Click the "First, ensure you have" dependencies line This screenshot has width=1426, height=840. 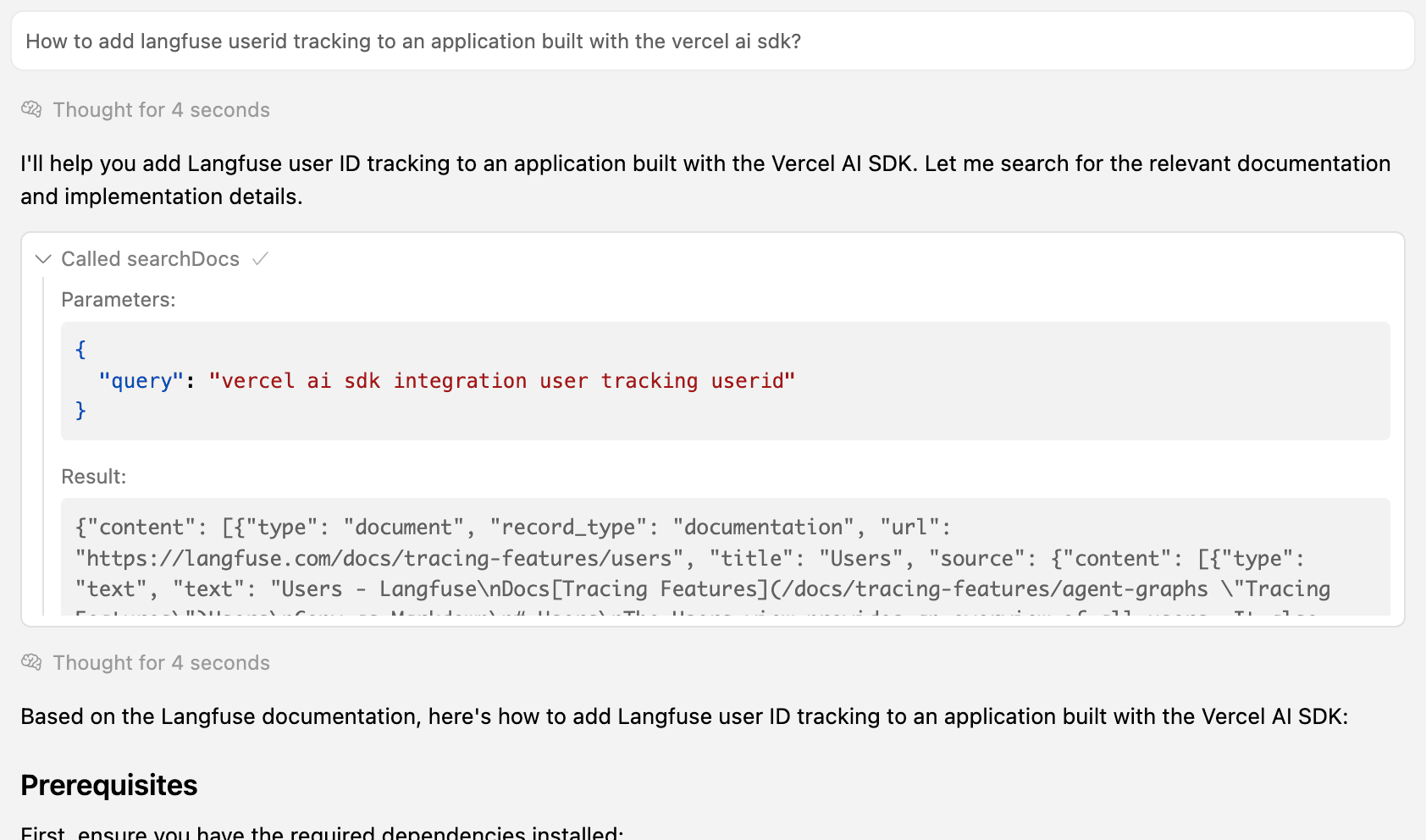coord(322,832)
